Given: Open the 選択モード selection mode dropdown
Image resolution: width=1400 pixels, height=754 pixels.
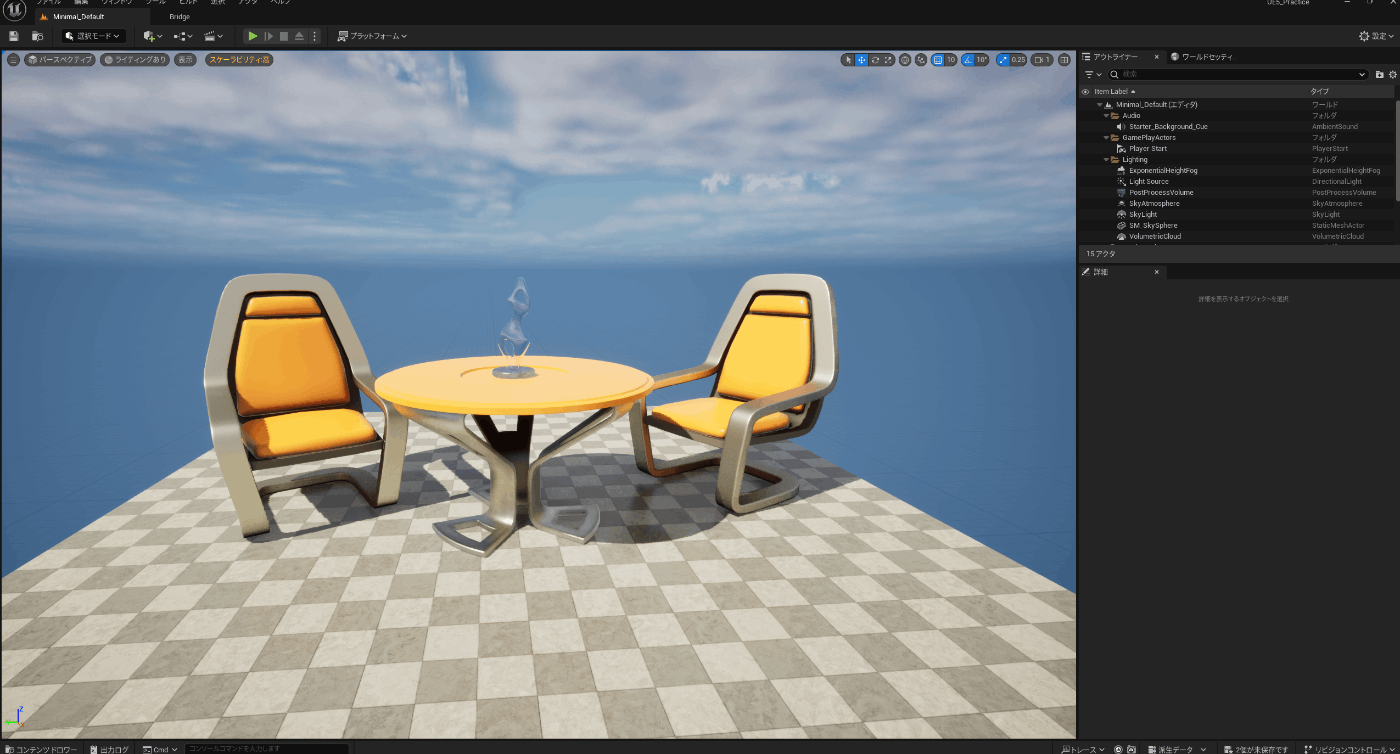Looking at the screenshot, I should (93, 36).
